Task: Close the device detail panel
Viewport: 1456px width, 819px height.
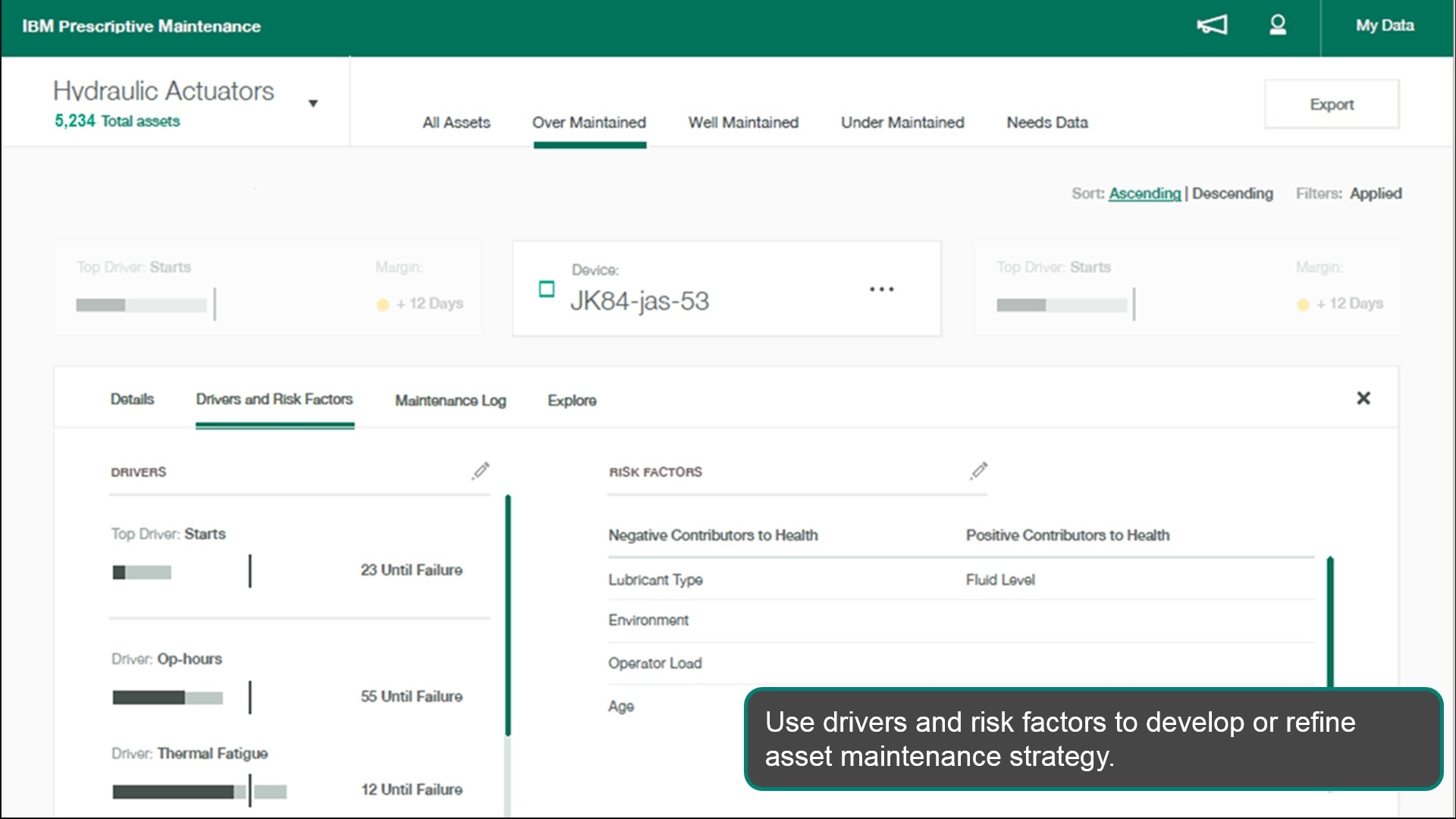Action: (1363, 398)
